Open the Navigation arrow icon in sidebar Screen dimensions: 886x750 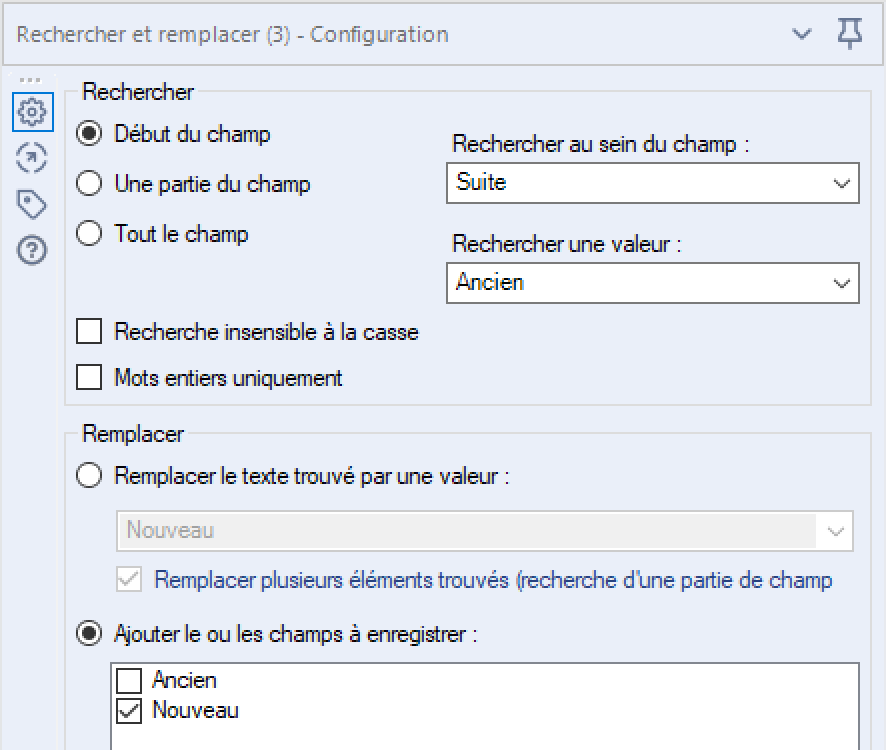click(32, 158)
